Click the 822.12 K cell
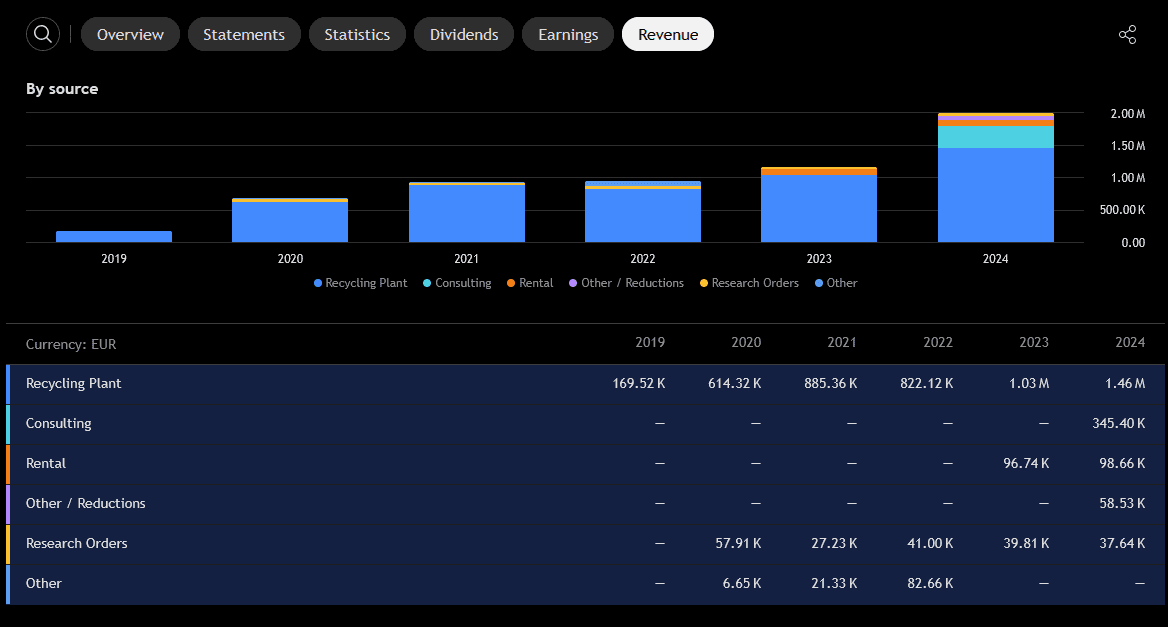1168x627 pixels. click(927, 383)
